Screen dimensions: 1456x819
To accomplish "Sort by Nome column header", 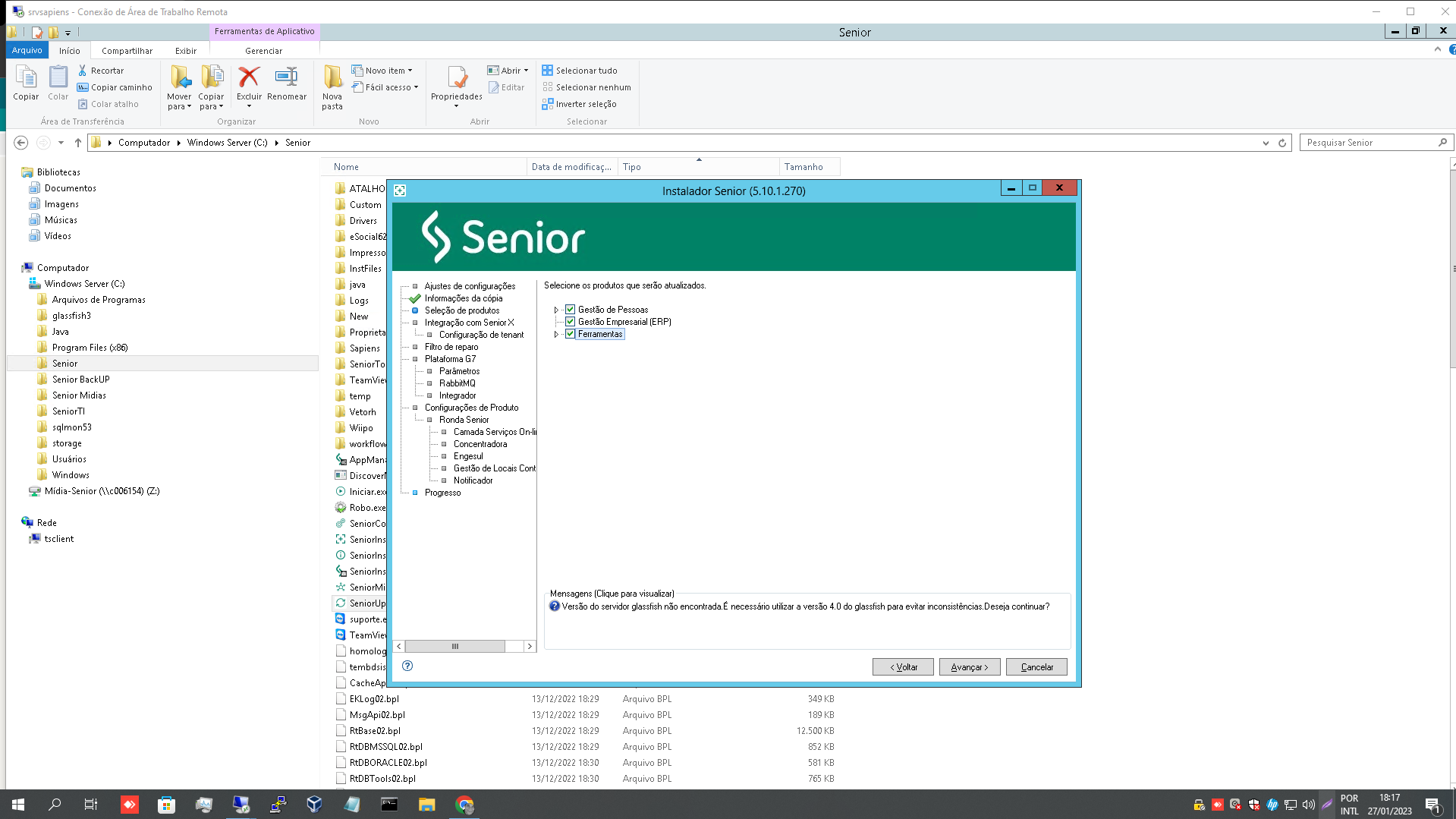I will point(425,167).
